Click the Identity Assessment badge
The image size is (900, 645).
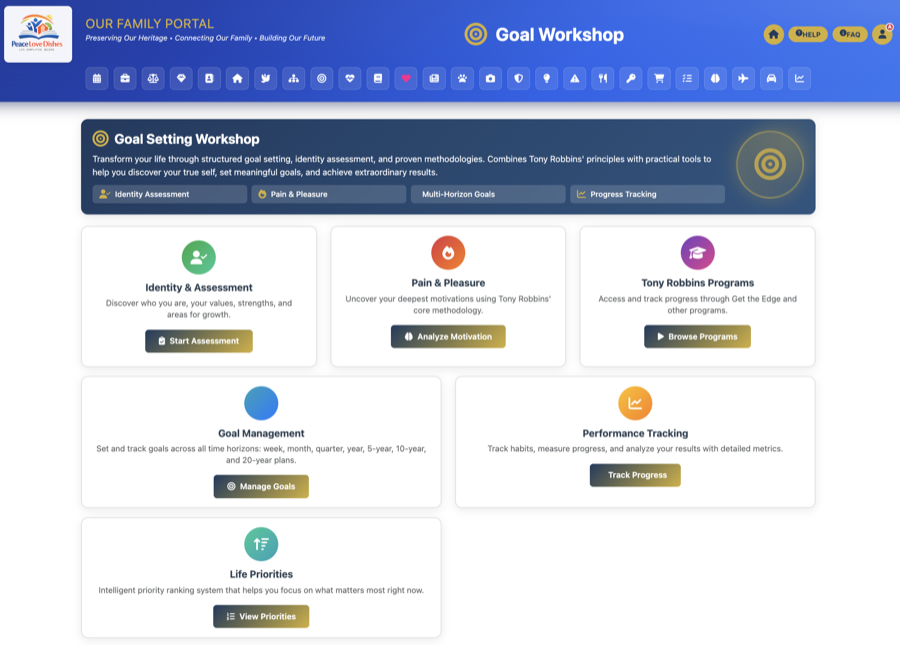(x=168, y=194)
